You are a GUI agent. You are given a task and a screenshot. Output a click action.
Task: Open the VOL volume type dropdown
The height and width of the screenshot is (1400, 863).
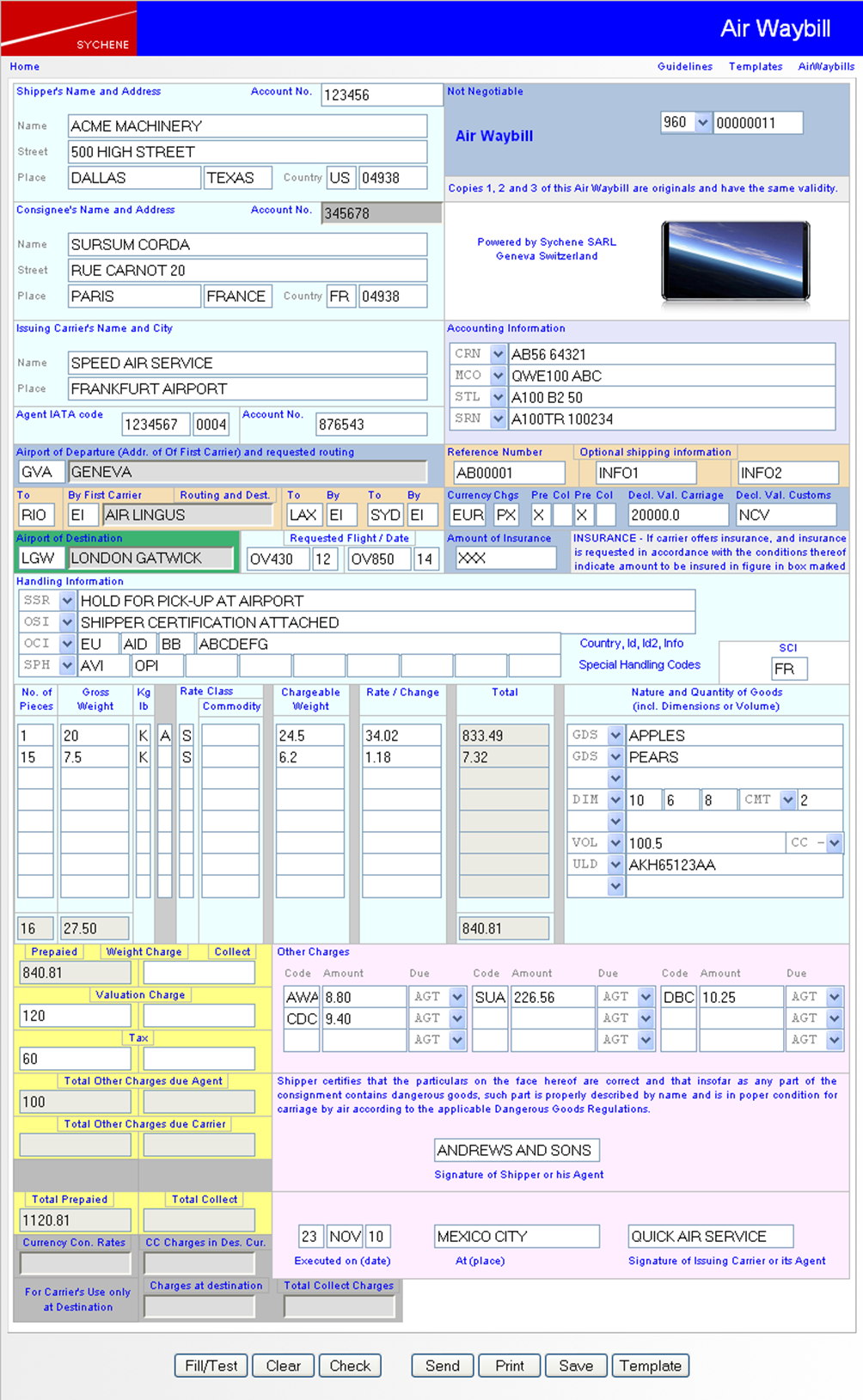tap(615, 842)
